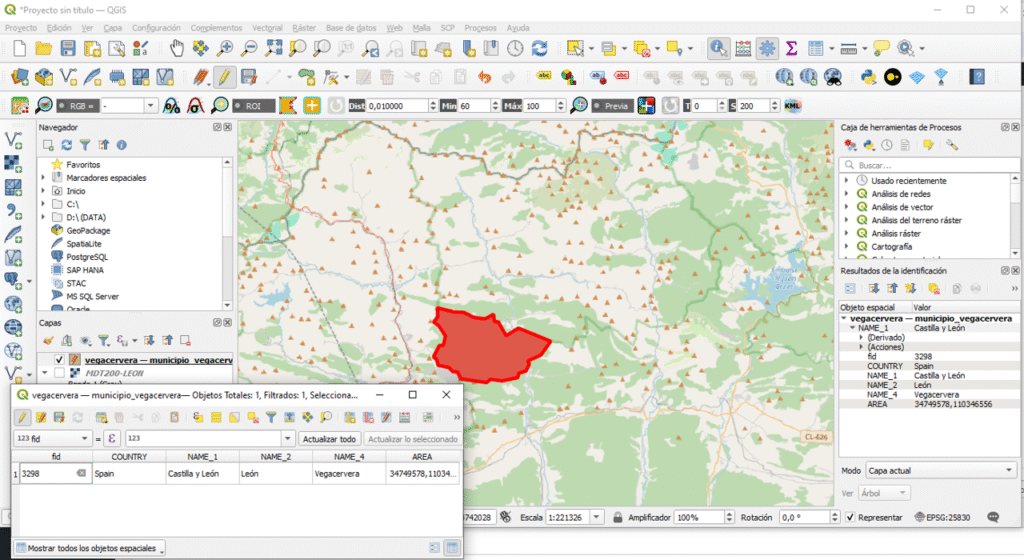Image resolution: width=1024 pixels, height=560 pixels.
Task: Open messages log speech bubble icon
Action: 993,517
